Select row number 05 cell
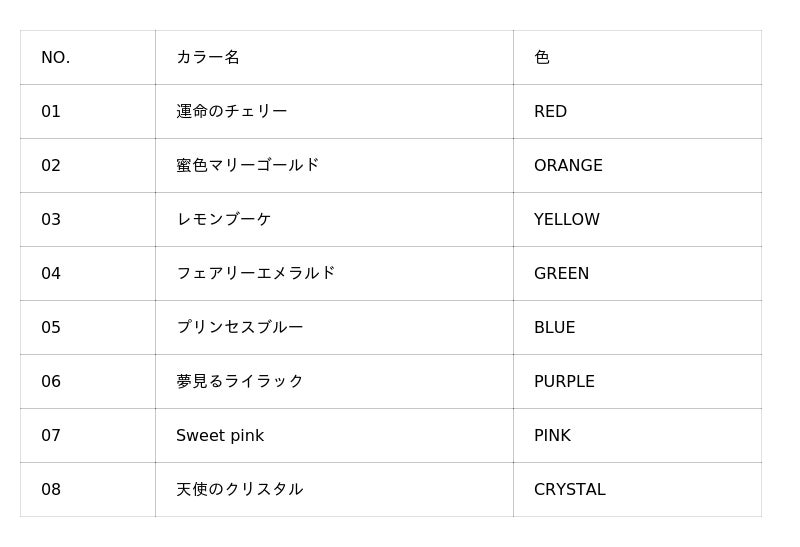This screenshot has width=800, height=547. (51, 328)
